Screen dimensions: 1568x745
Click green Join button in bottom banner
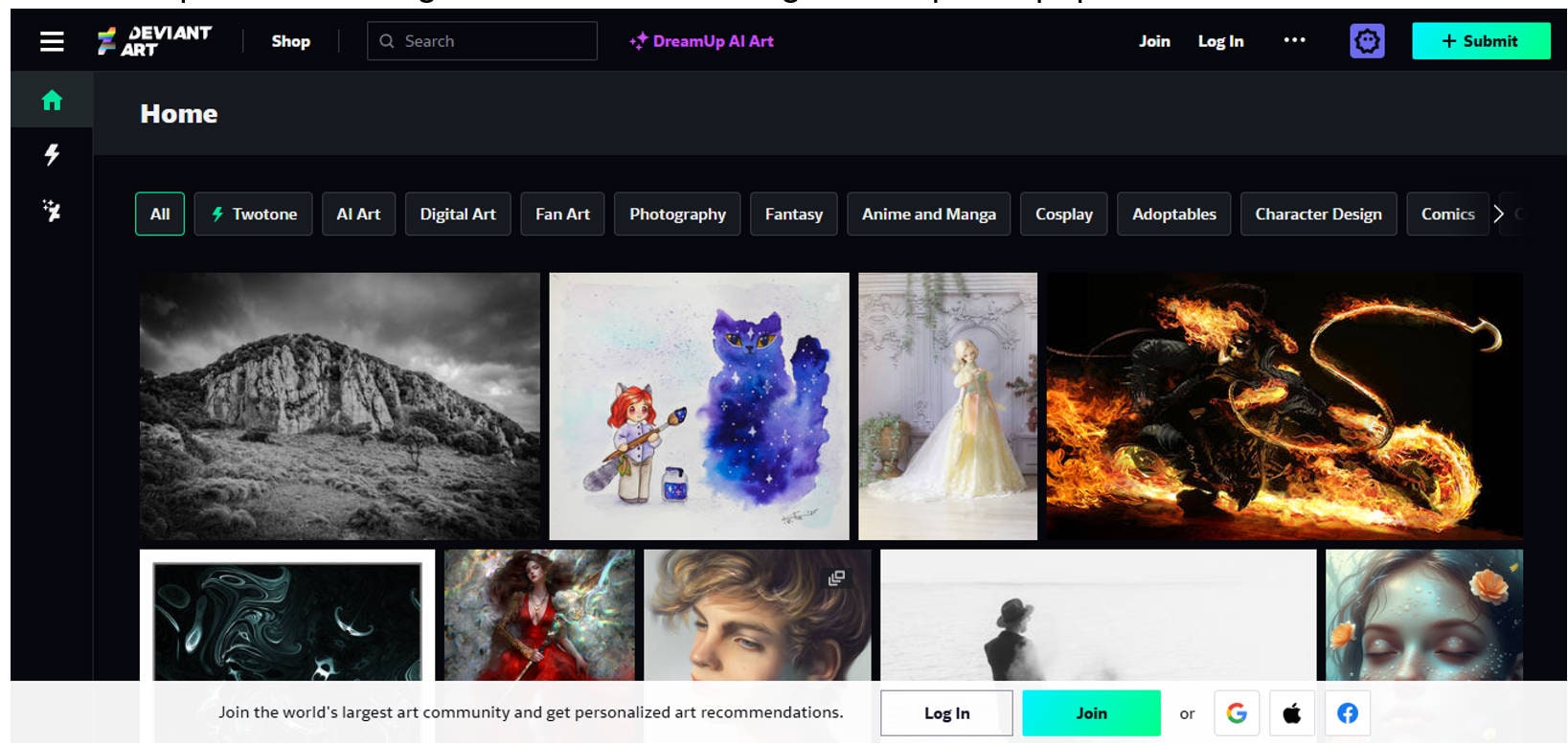[1091, 713]
